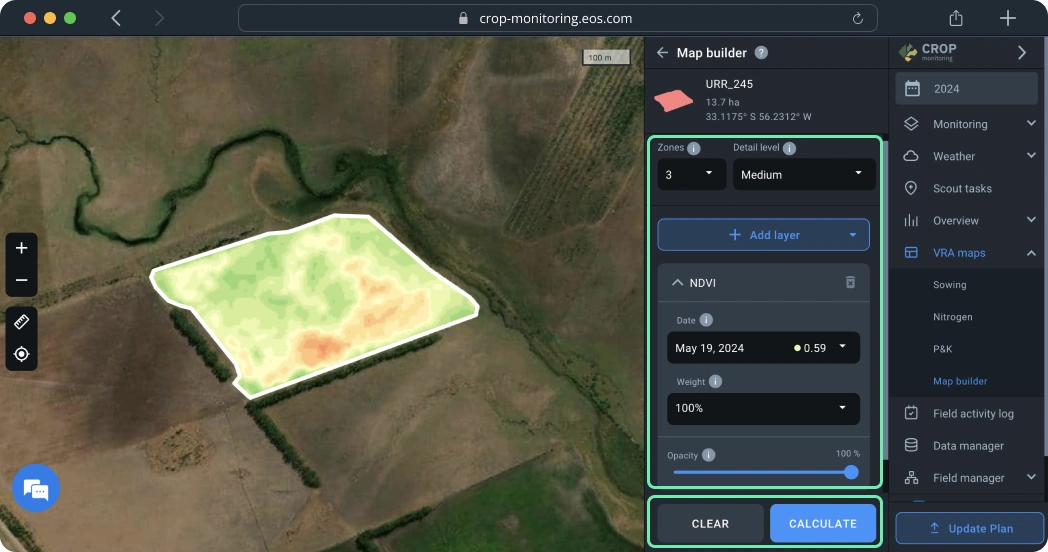The width and height of the screenshot is (1048, 552).
Task: Click the map zoom in plus button
Action: [21, 248]
